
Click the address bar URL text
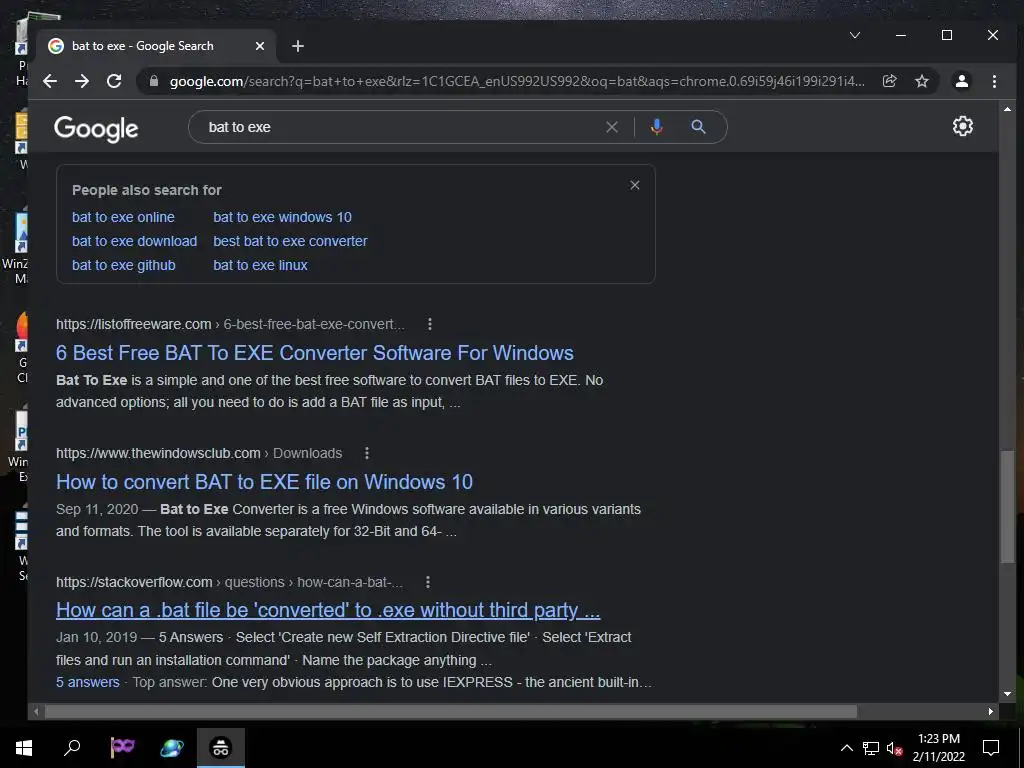(517, 81)
